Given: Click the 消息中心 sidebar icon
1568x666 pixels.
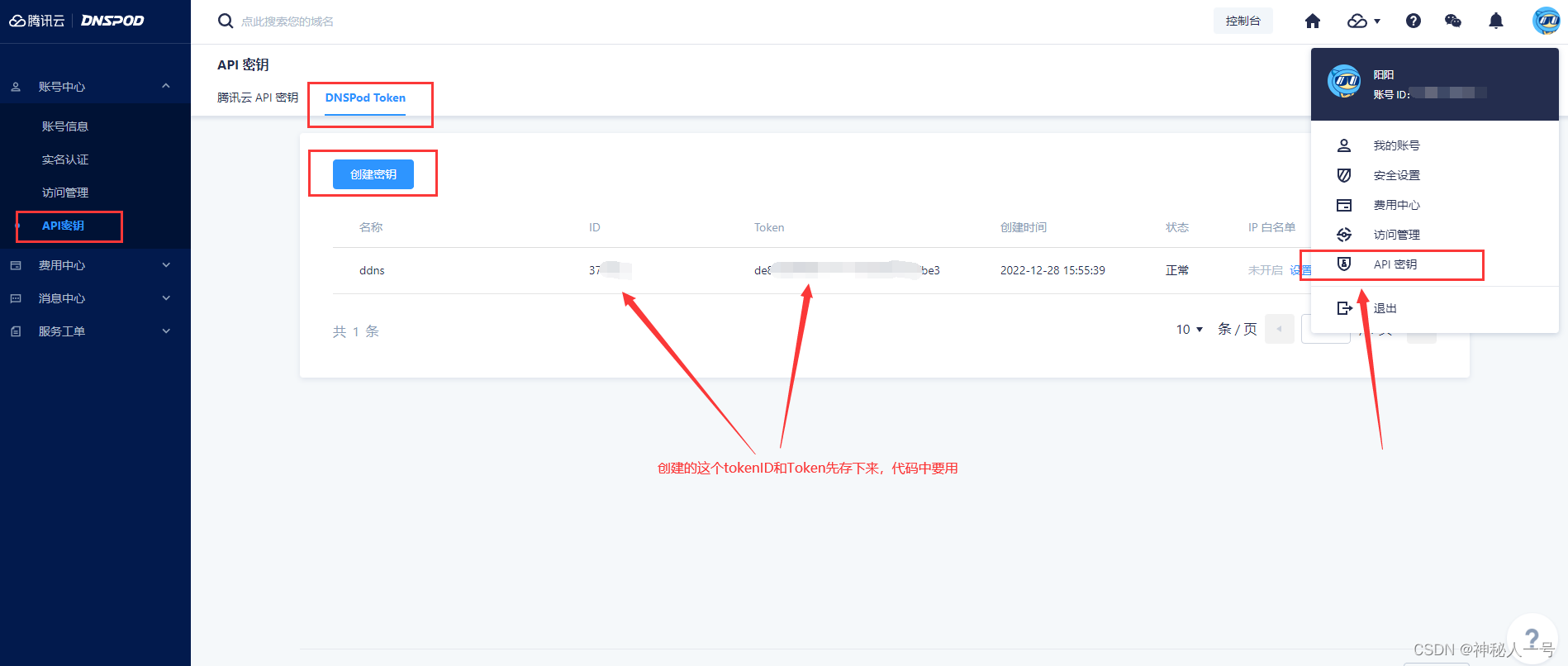Looking at the screenshot, I should tap(16, 298).
